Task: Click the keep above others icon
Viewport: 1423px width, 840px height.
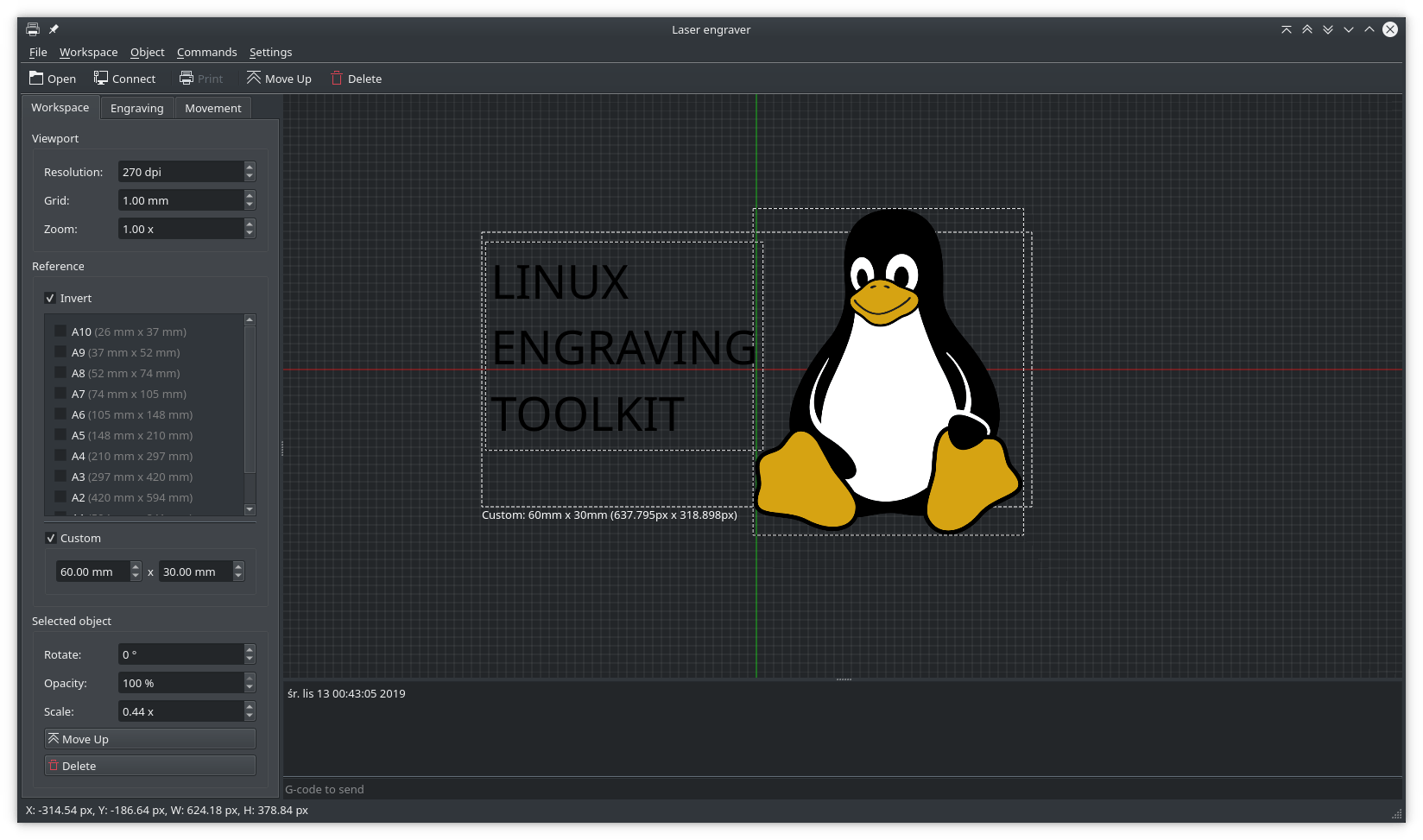Action: 1307,29
